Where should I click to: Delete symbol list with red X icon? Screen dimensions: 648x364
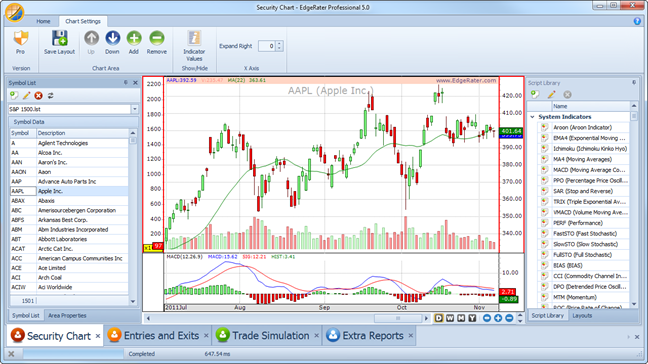click(x=38, y=95)
